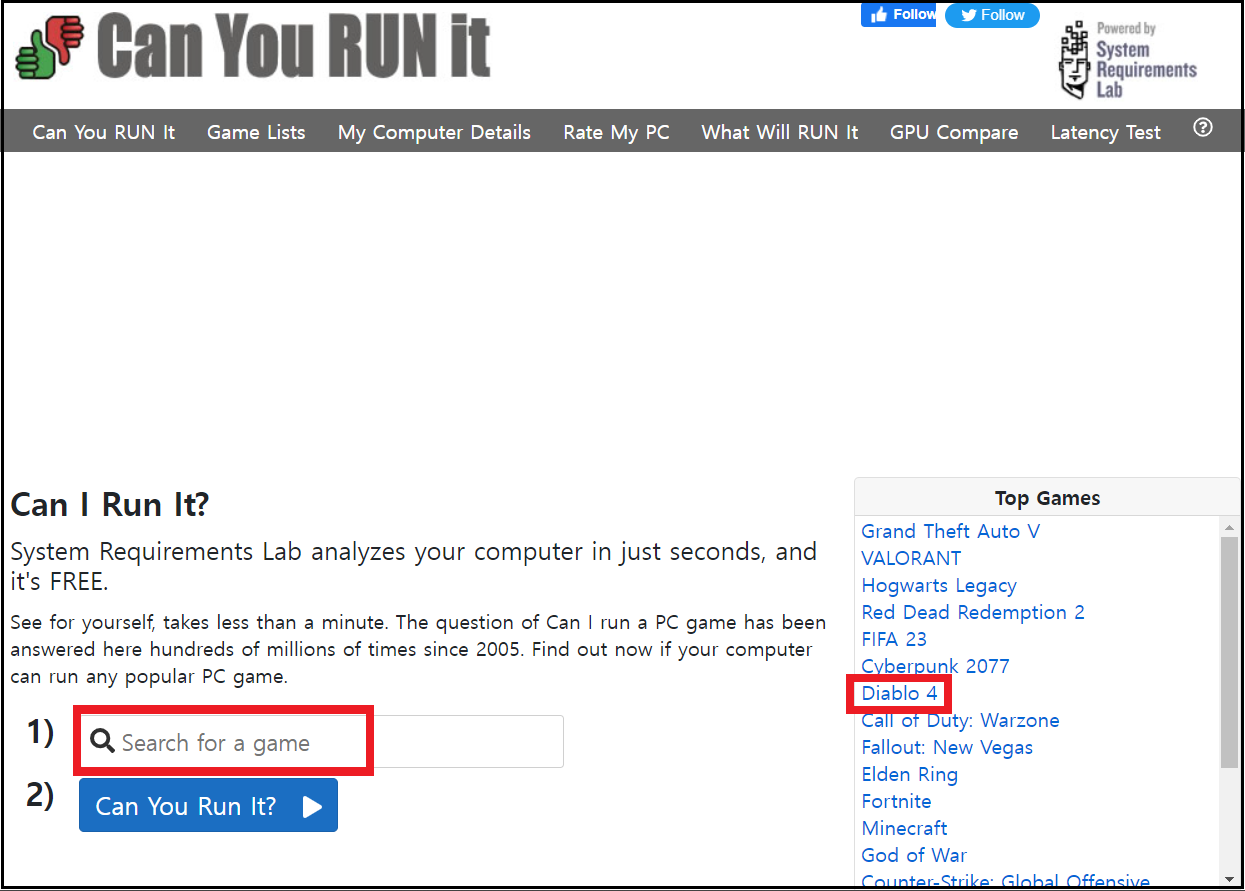Image resolution: width=1245 pixels, height=891 pixels.
Task: Select Diablo 4 in Top Games
Action: 899,693
